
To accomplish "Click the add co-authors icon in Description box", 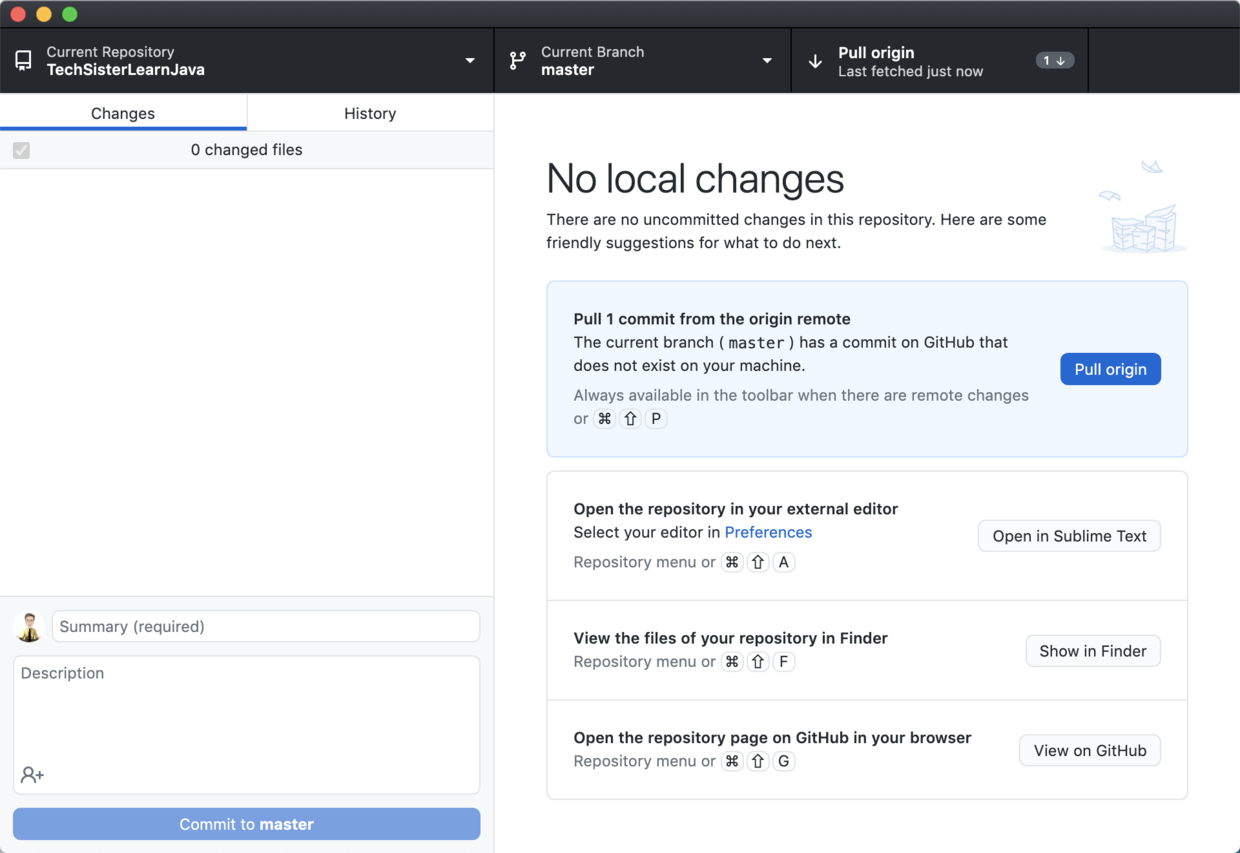I will coord(32,775).
